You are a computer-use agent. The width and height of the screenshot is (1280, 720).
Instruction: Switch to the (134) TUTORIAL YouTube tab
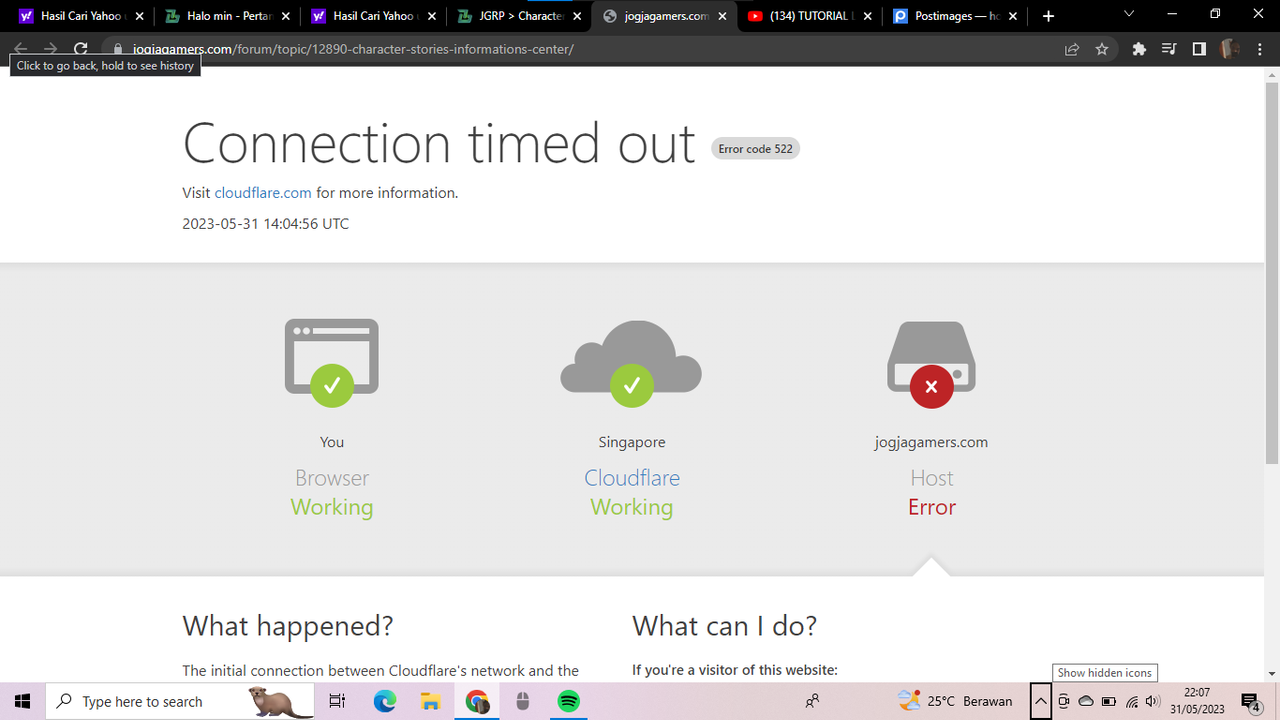click(x=812, y=16)
